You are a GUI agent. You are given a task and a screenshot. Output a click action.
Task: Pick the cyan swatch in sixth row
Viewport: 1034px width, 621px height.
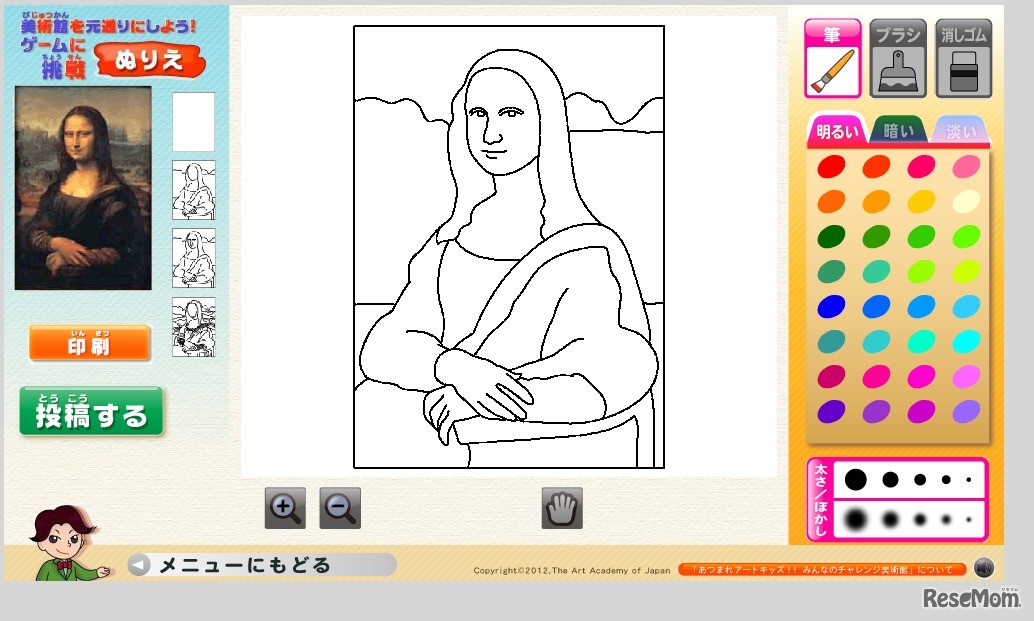pos(966,341)
